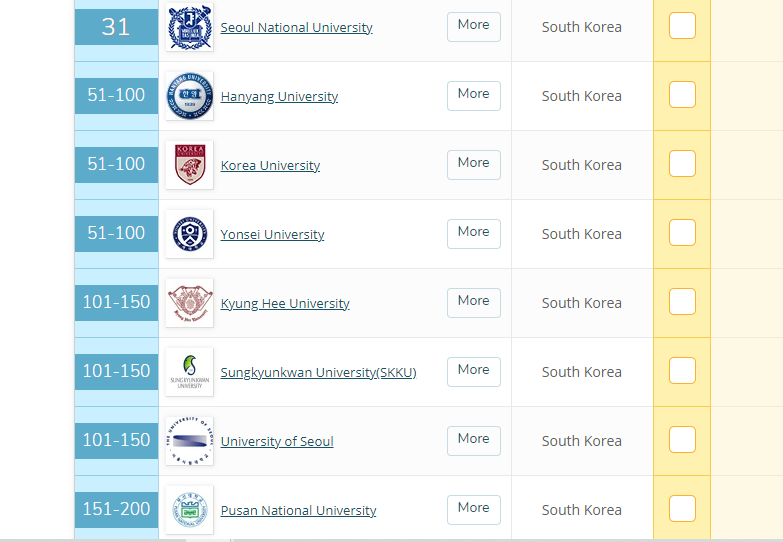Tick compare checkbox for Sungkyunkwan University
Screen dimensions: 783x542
tap(682, 370)
